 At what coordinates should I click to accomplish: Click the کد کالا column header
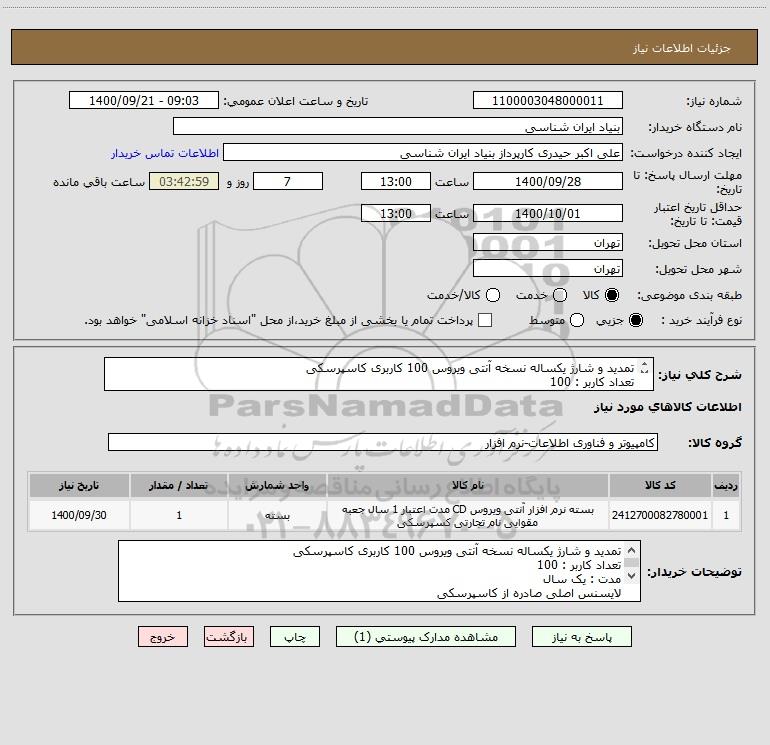tap(660, 486)
